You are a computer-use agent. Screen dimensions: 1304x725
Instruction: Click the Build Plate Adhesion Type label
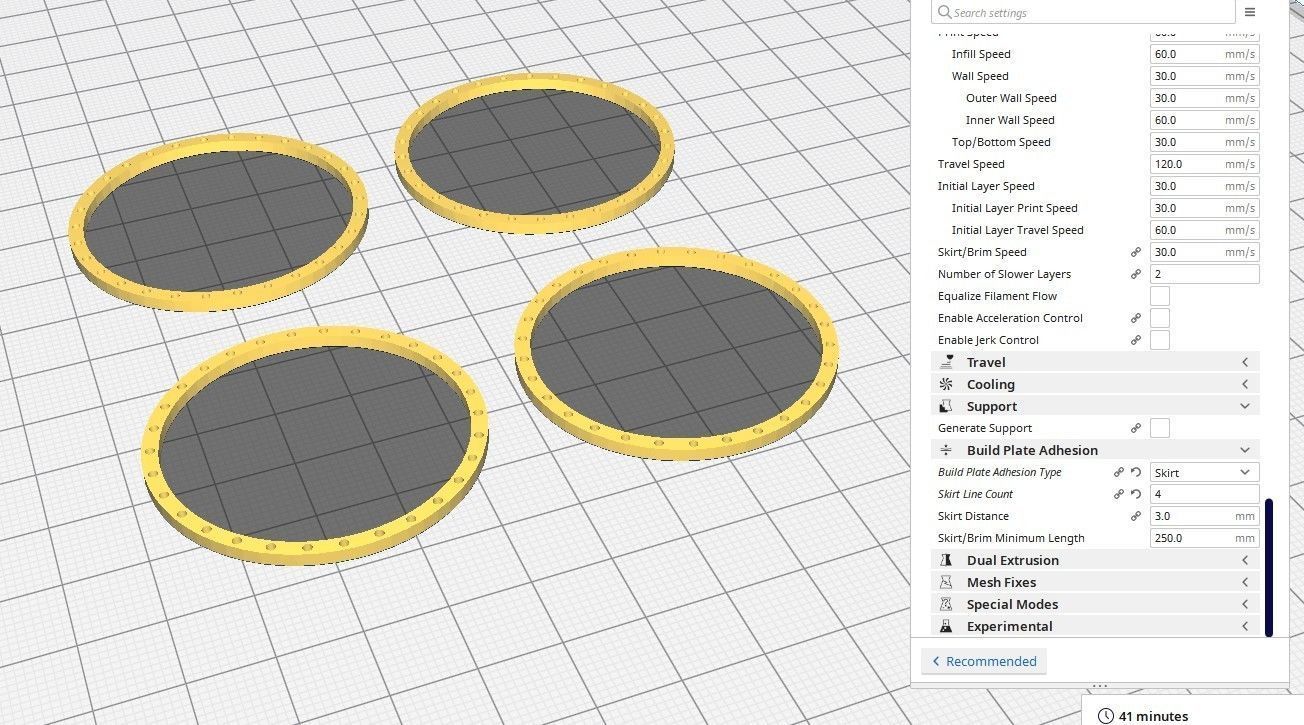1000,472
